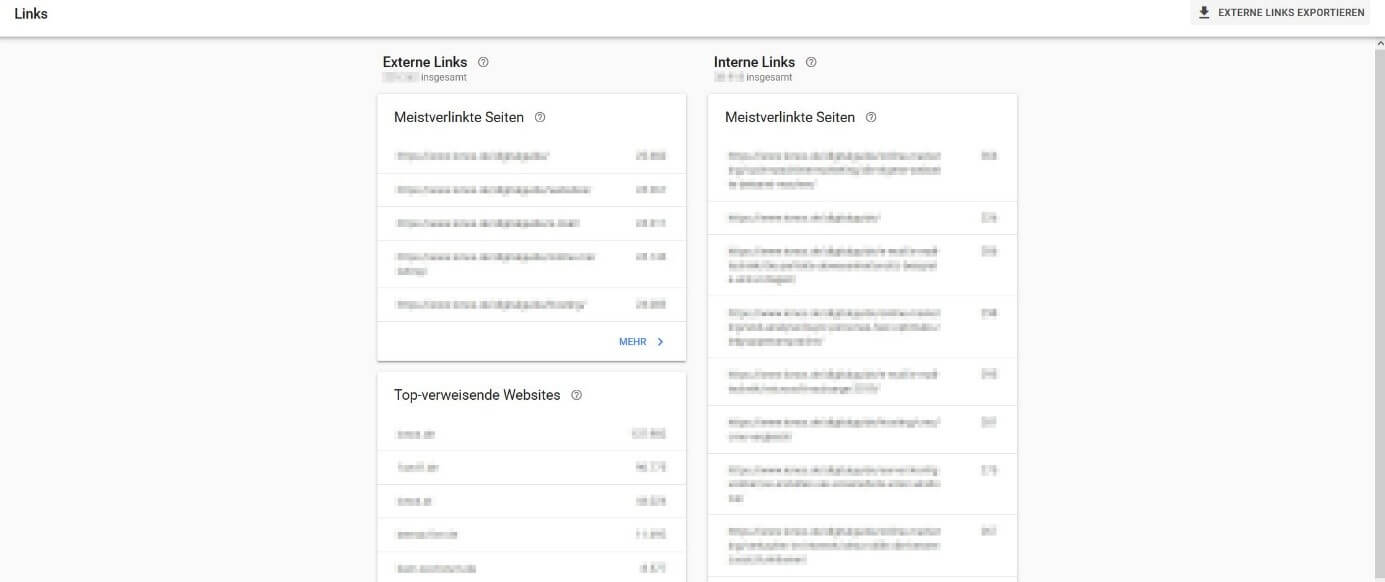Viewport: 1385px width, 582px height.
Task: Open help icon beside Interne Links heading
Action: point(811,62)
